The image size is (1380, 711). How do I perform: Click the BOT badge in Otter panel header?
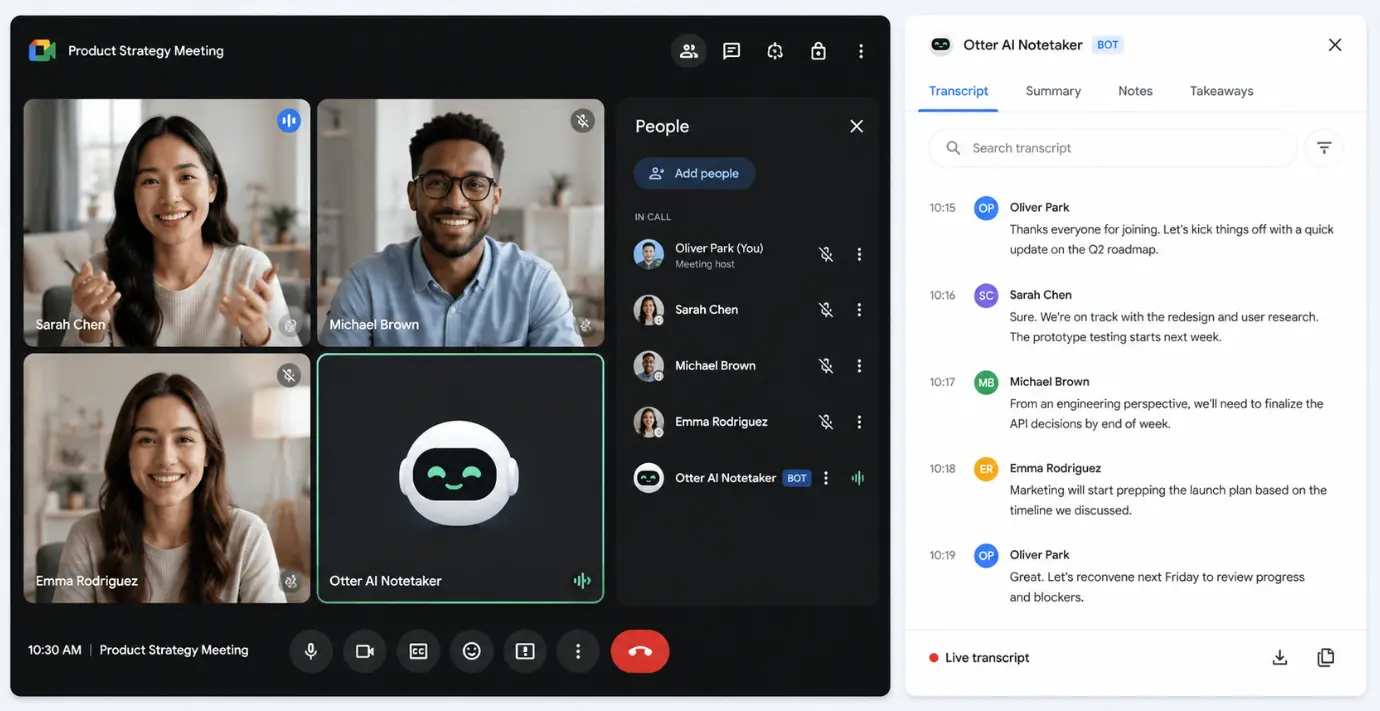coord(1108,45)
